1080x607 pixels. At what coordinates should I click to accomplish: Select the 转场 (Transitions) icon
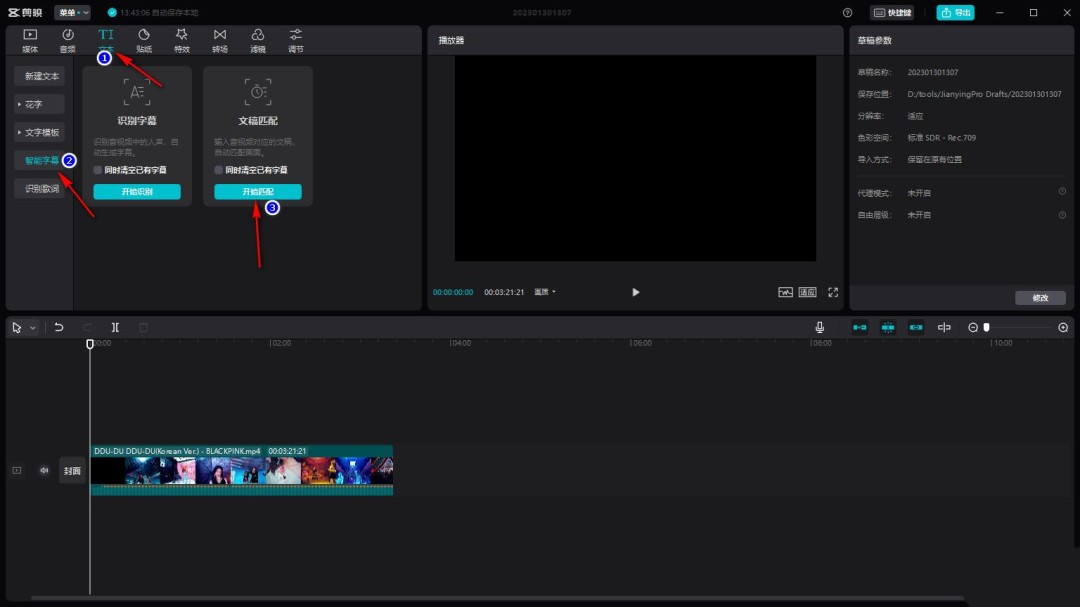tap(220, 40)
